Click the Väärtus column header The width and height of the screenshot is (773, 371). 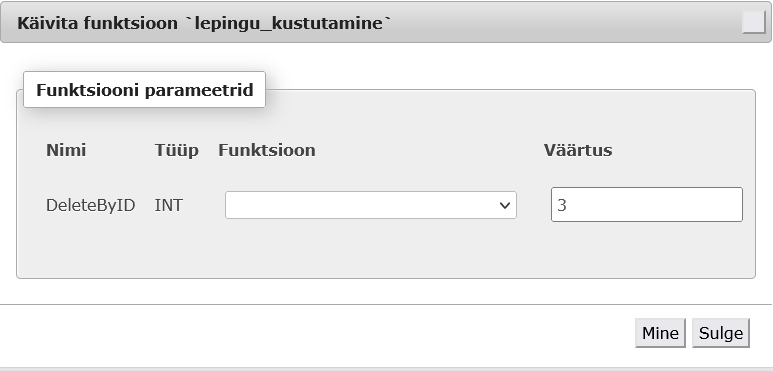[x=578, y=150]
